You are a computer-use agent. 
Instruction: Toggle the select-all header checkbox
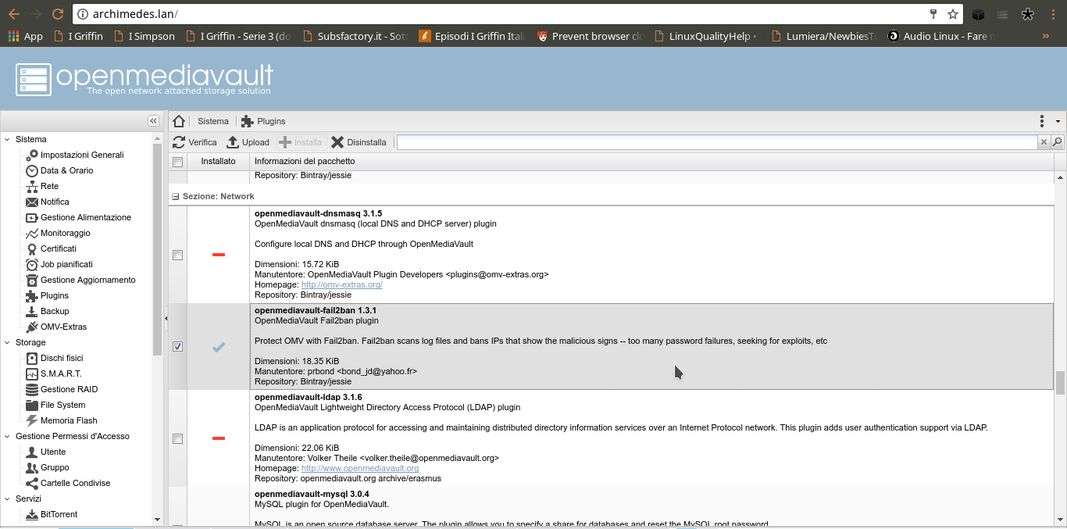point(178,162)
